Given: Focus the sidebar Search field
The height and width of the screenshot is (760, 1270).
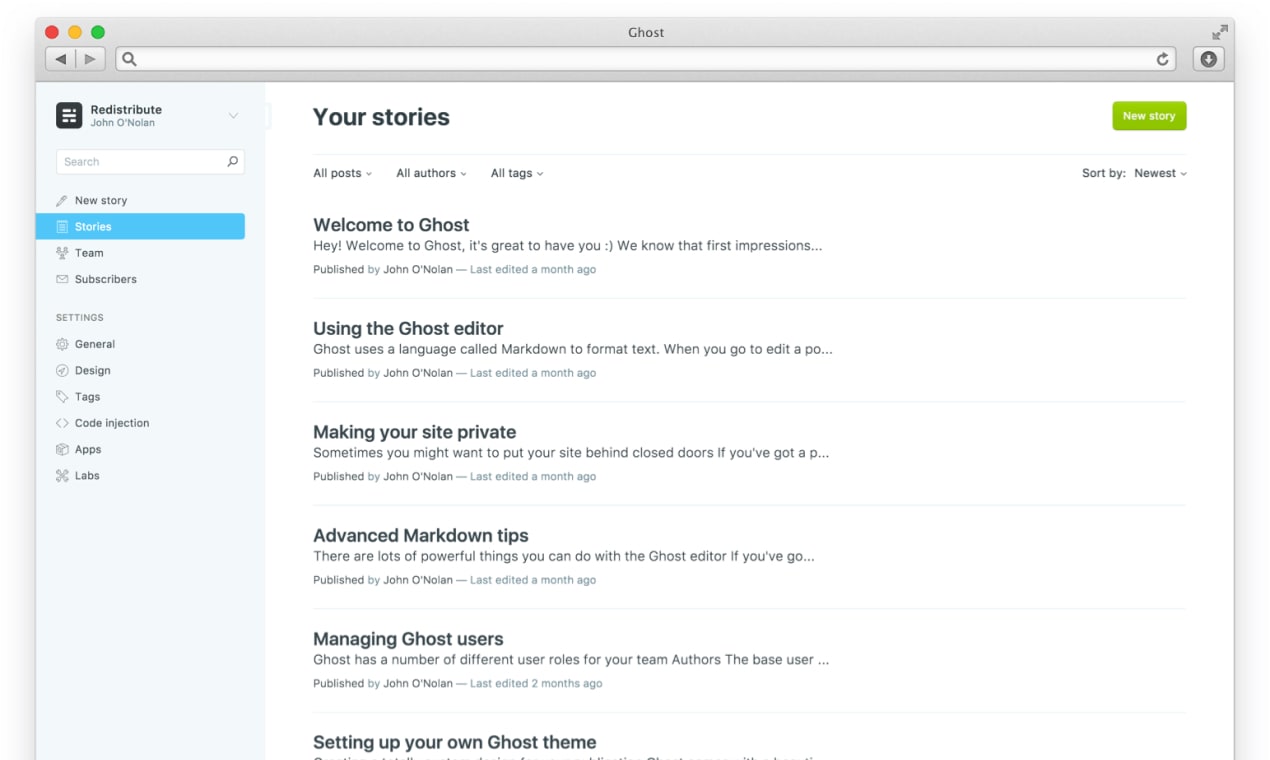Looking at the screenshot, I should pos(150,161).
